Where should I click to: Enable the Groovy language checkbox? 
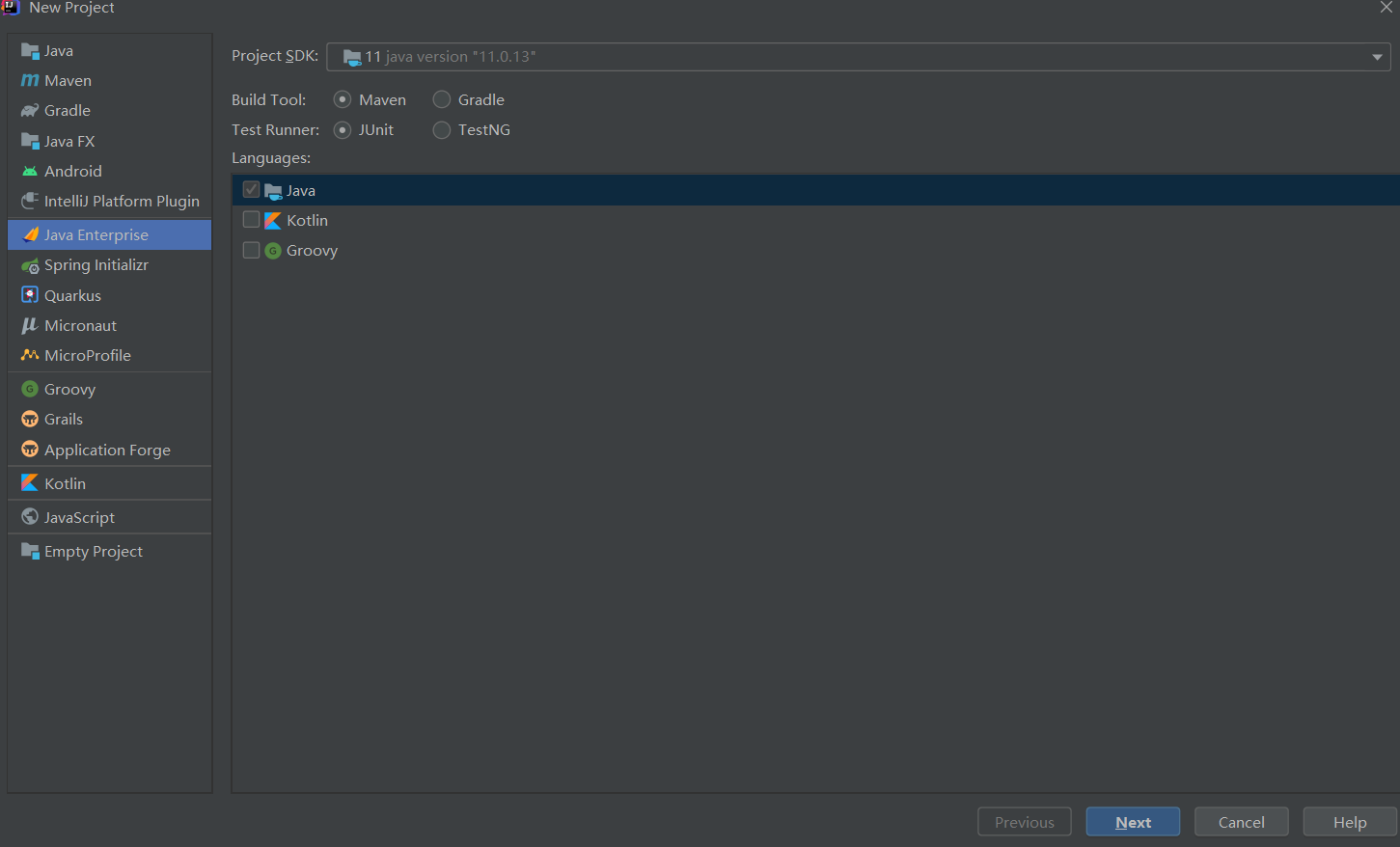pyautogui.click(x=252, y=250)
